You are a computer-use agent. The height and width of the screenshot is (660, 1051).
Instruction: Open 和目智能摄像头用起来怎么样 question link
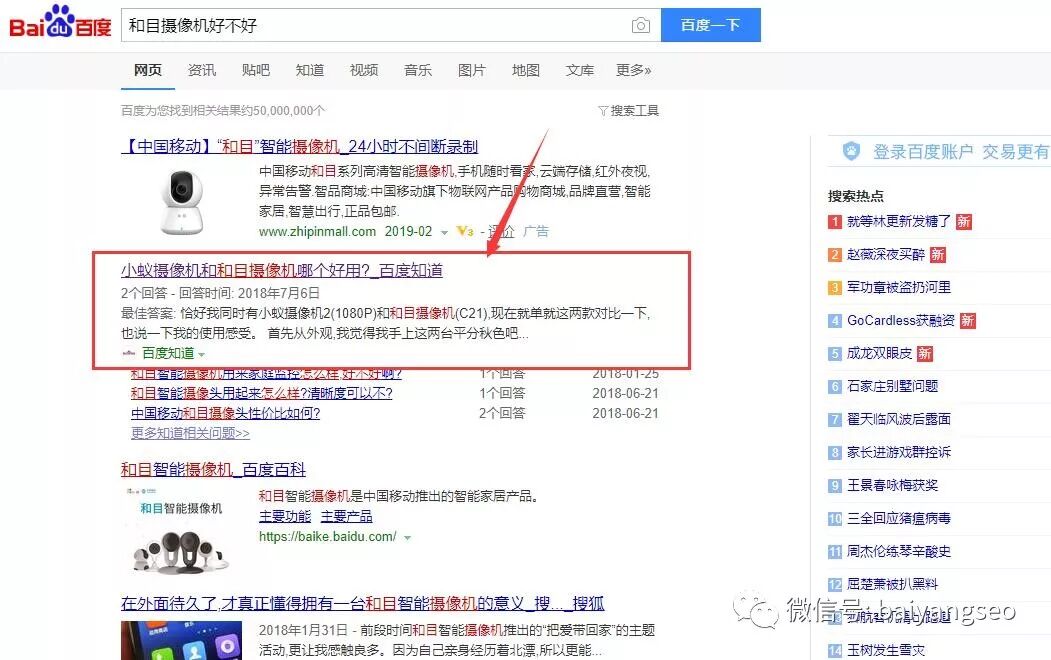pyautogui.click(x=261, y=393)
